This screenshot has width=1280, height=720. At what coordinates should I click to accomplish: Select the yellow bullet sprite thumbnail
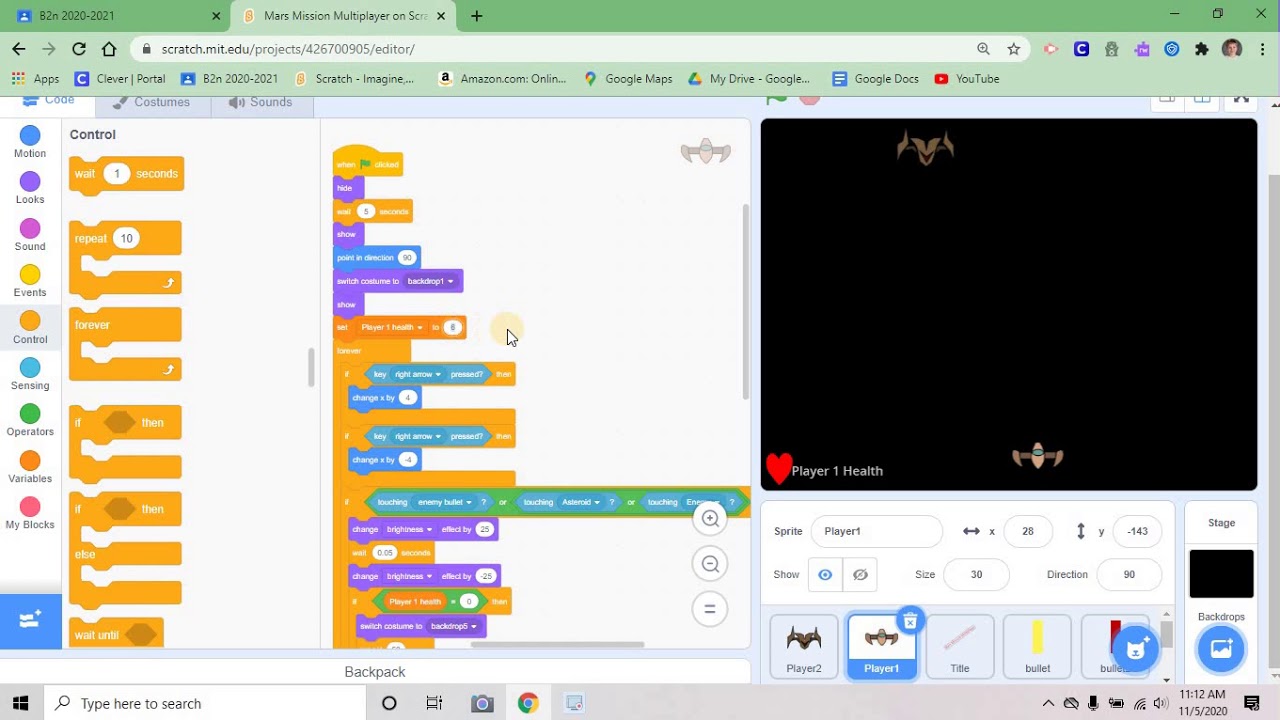coord(1038,647)
